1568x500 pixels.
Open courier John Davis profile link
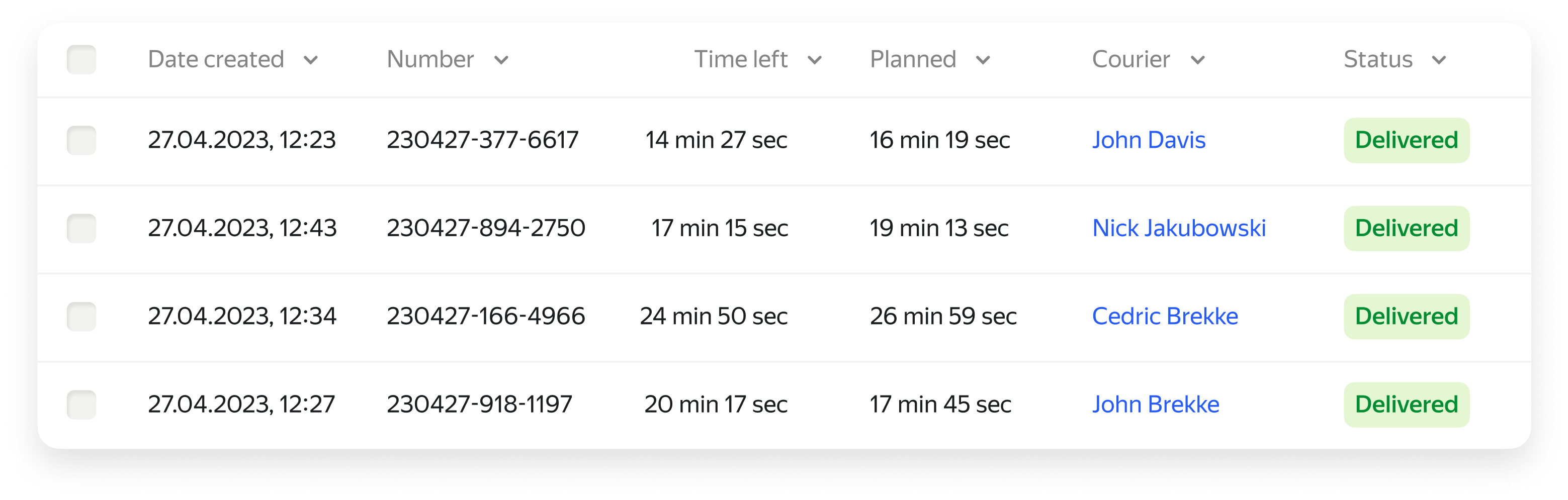[x=1149, y=141]
